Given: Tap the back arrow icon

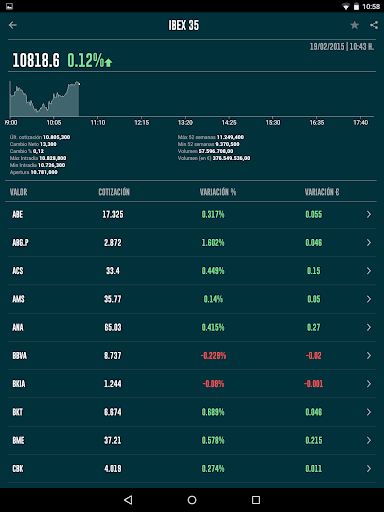Looking at the screenshot, I should [x=13, y=25].
